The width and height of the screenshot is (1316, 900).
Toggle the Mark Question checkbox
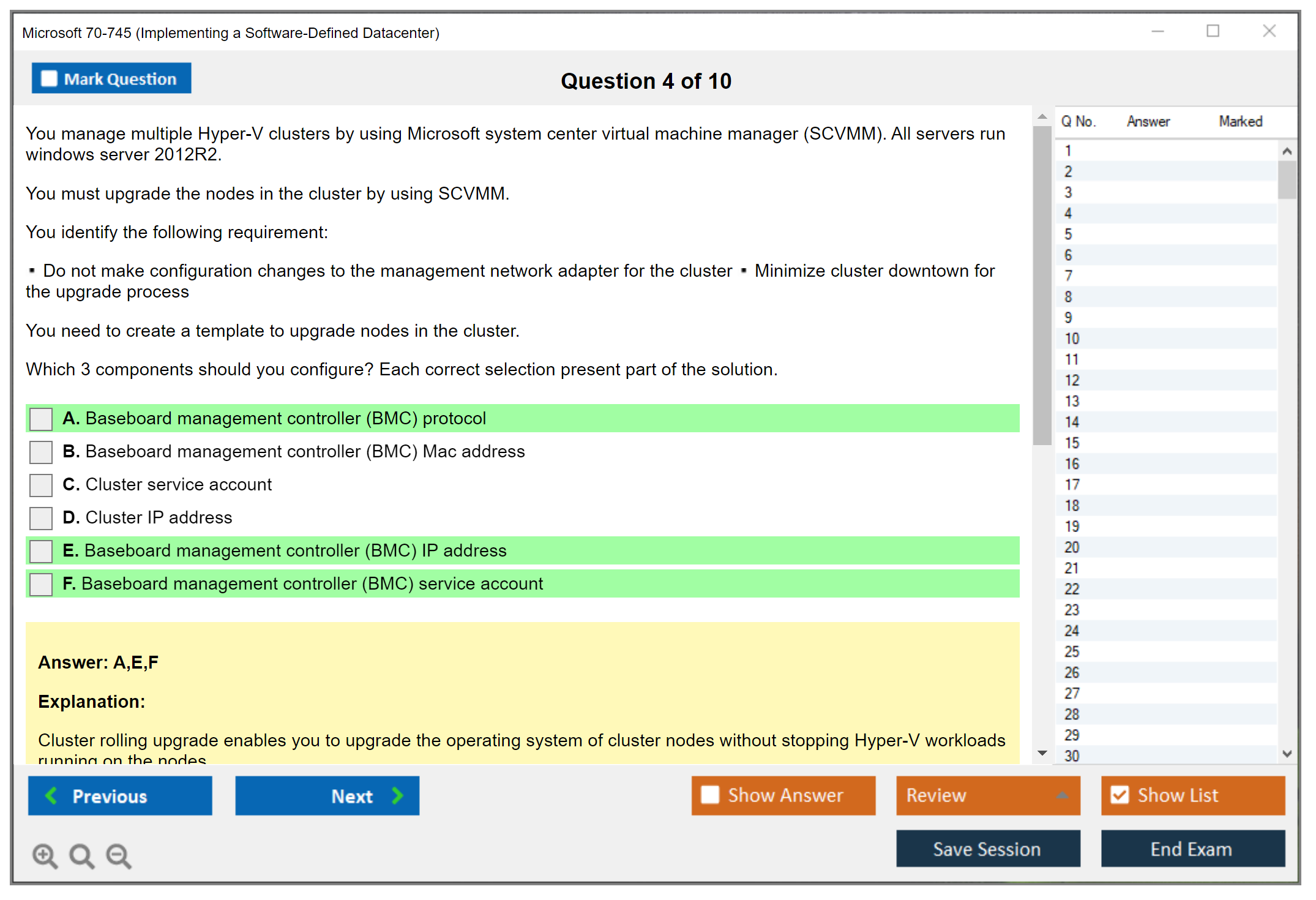click(49, 79)
